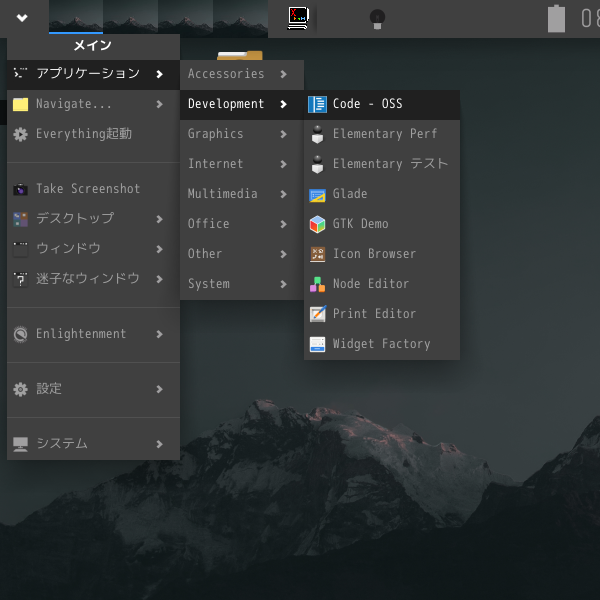Click the battery indicator in the shelf
This screenshot has height=600, width=600.
click(x=556, y=18)
